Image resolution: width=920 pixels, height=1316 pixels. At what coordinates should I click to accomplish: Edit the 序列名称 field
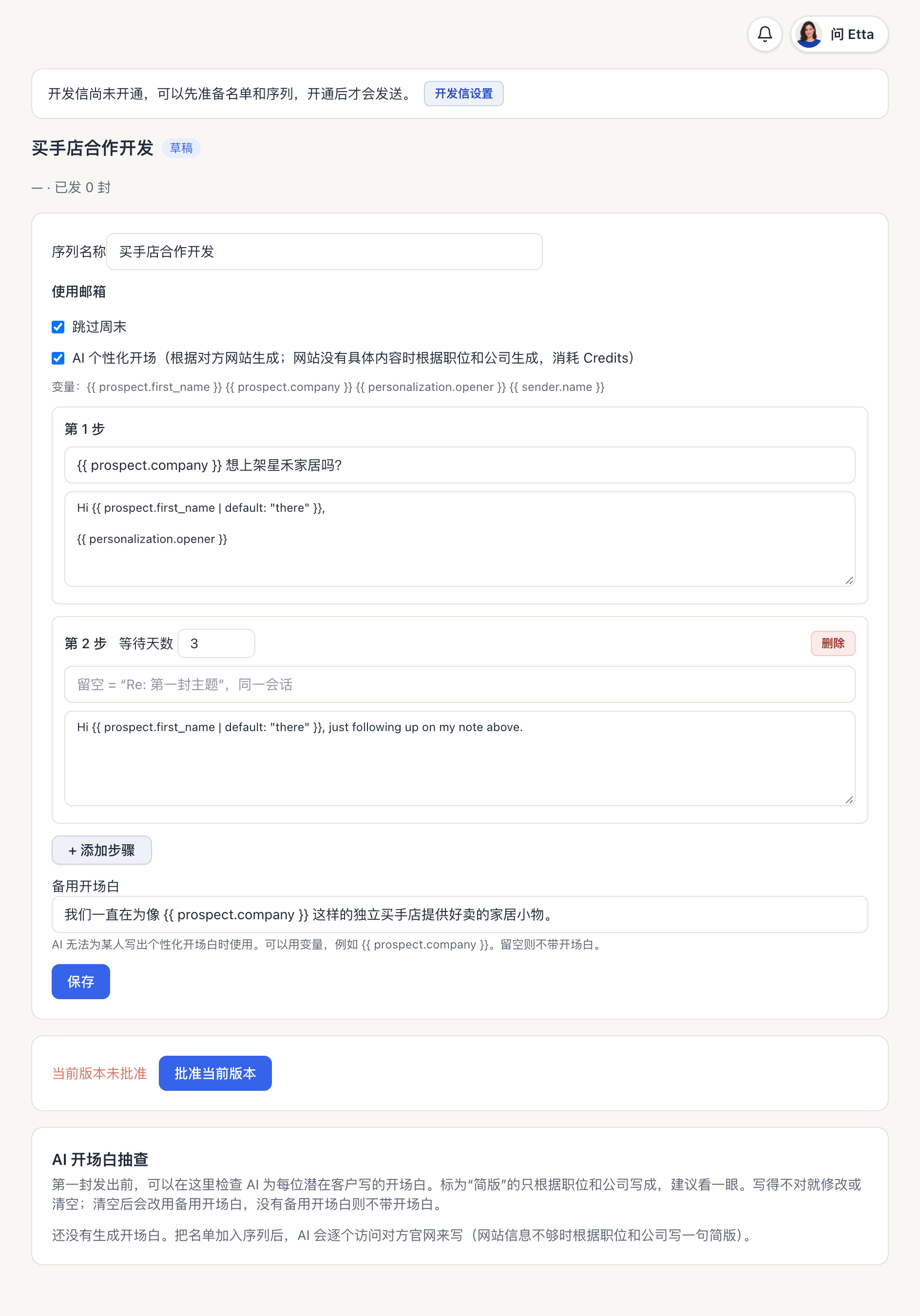coord(325,252)
